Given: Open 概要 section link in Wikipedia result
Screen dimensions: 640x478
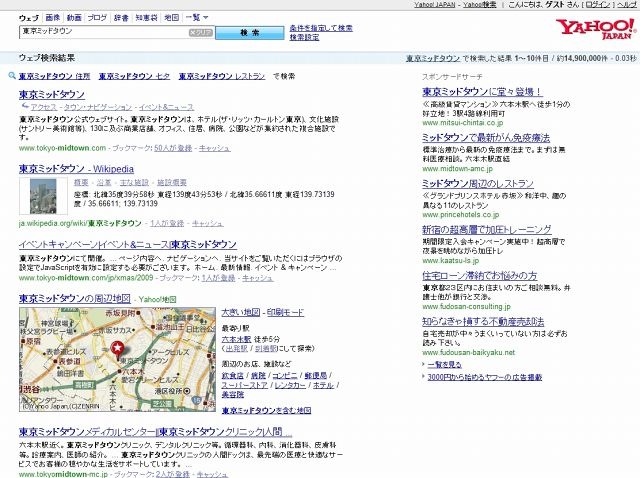Looking at the screenshot, I should (81, 182).
